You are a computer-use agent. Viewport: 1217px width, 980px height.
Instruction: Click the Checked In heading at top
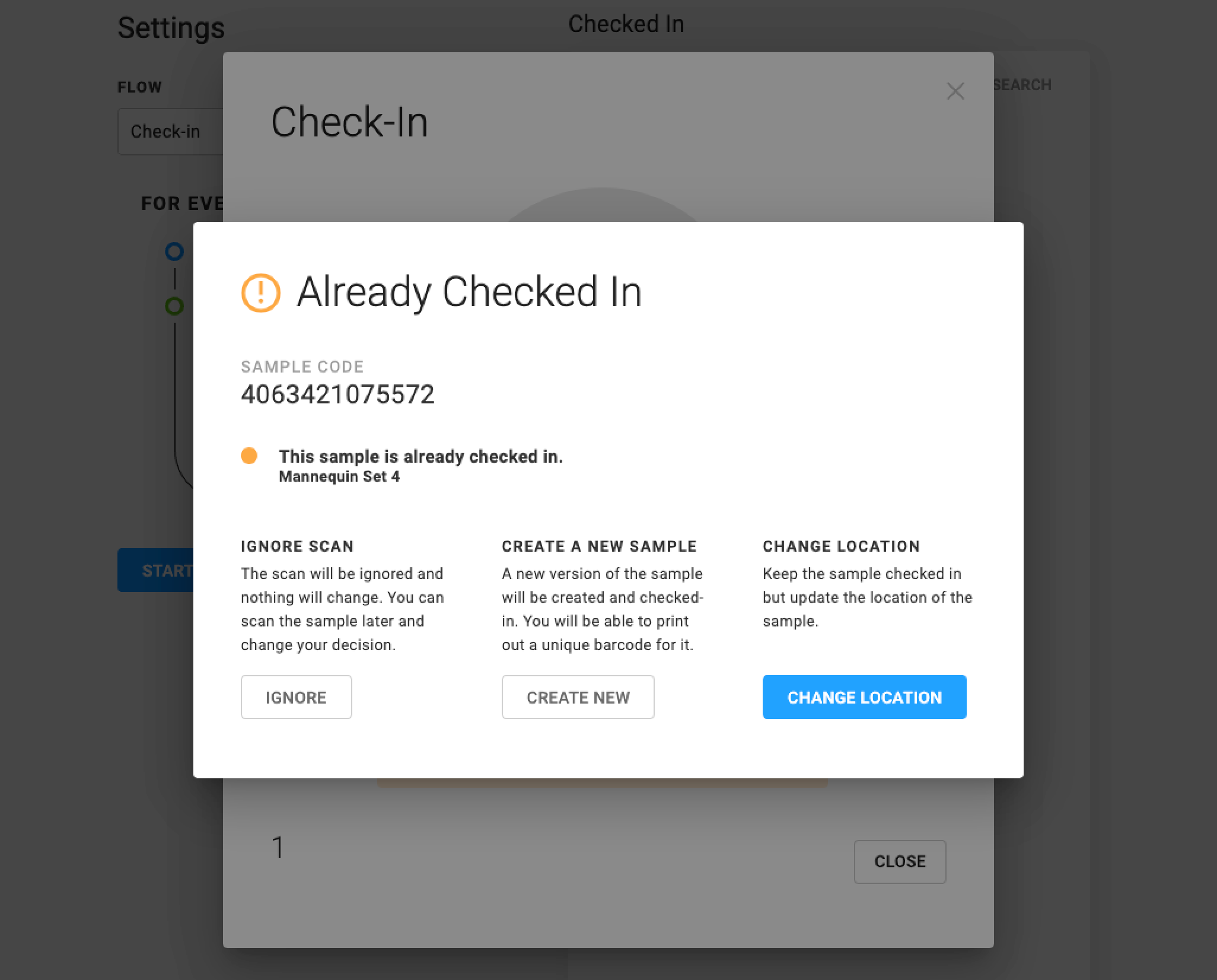pyautogui.click(x=626, y=24)
